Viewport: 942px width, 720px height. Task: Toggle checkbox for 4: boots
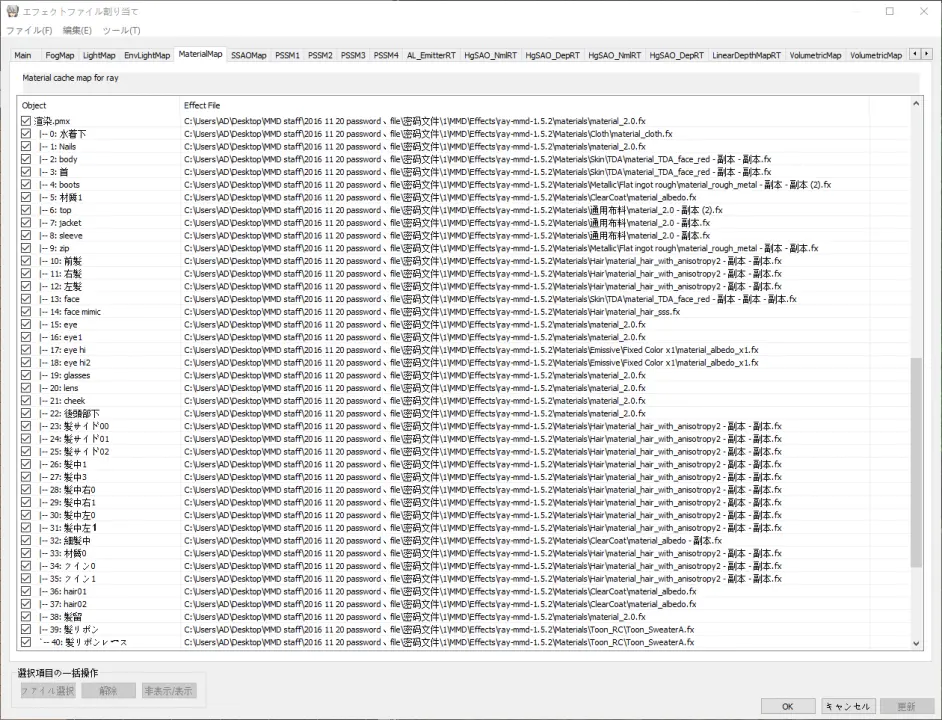pyautogui.click(x=26, y=185)
